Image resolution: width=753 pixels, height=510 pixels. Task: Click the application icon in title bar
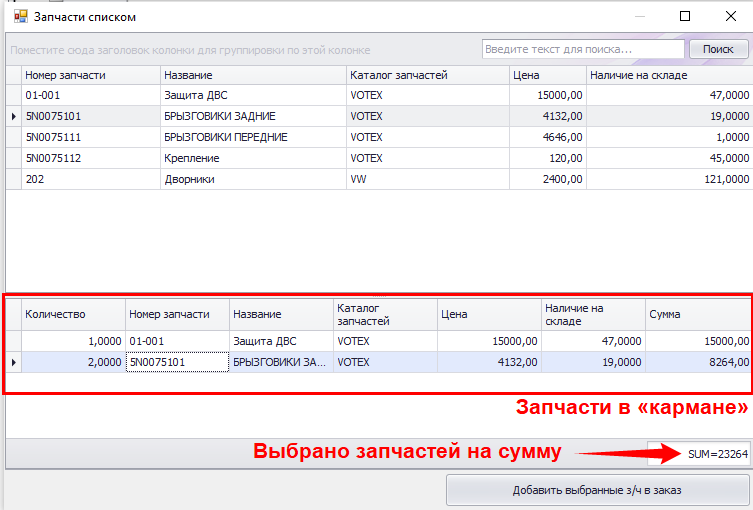click(x=19, y=17)
